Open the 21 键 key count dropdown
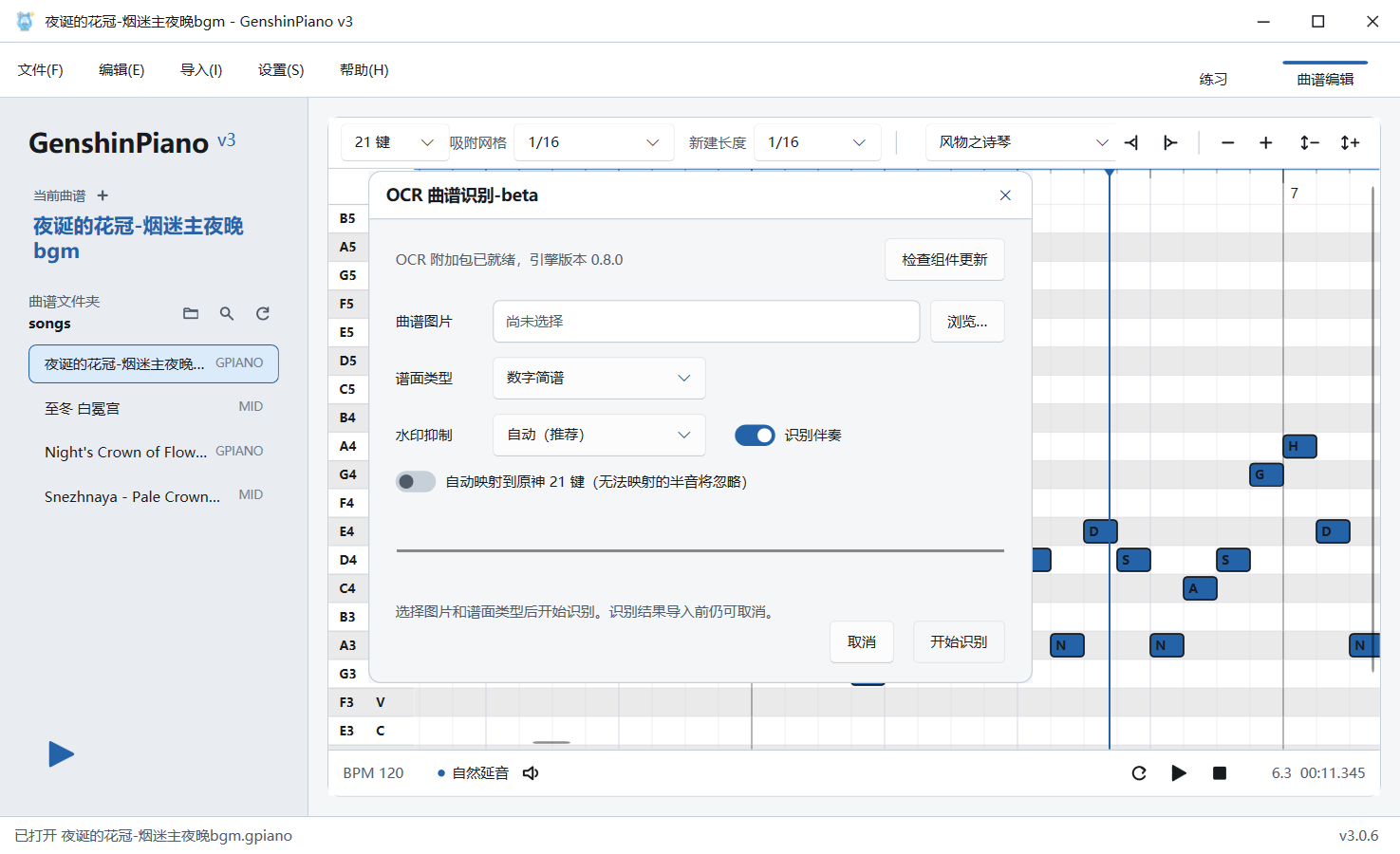This screenshot has height=854, width=1400. coord(393,142)
